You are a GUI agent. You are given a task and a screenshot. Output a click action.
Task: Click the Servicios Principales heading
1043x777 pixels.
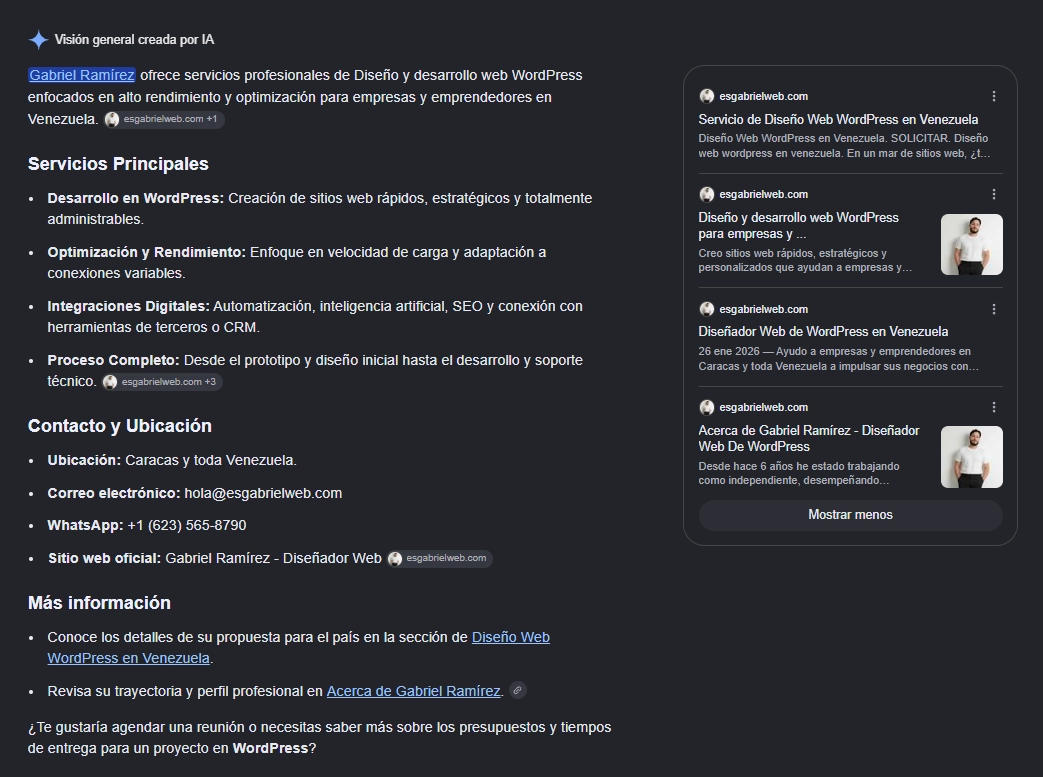(x=118, y=164)
